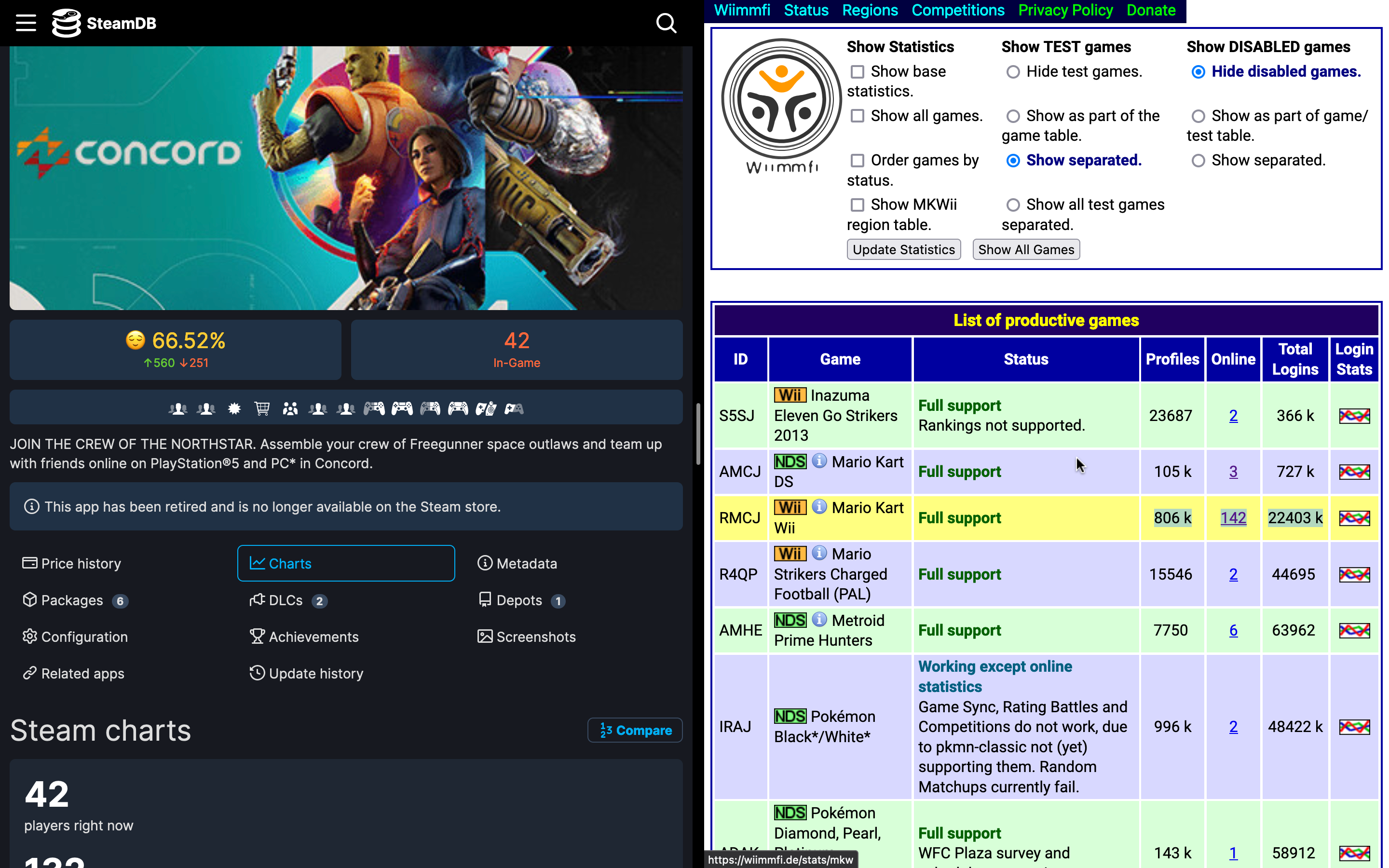Click the starburst category icon
This screenshot has height=868, width=1389.
point(234,409)
